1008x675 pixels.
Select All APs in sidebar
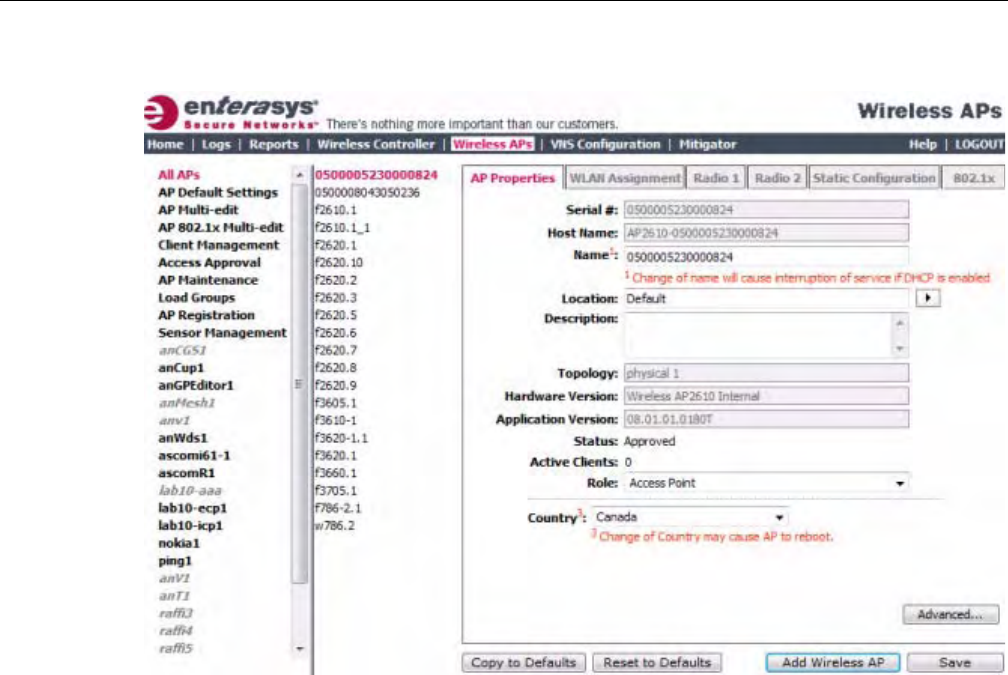pyautogui.click(x=179, y=175)
